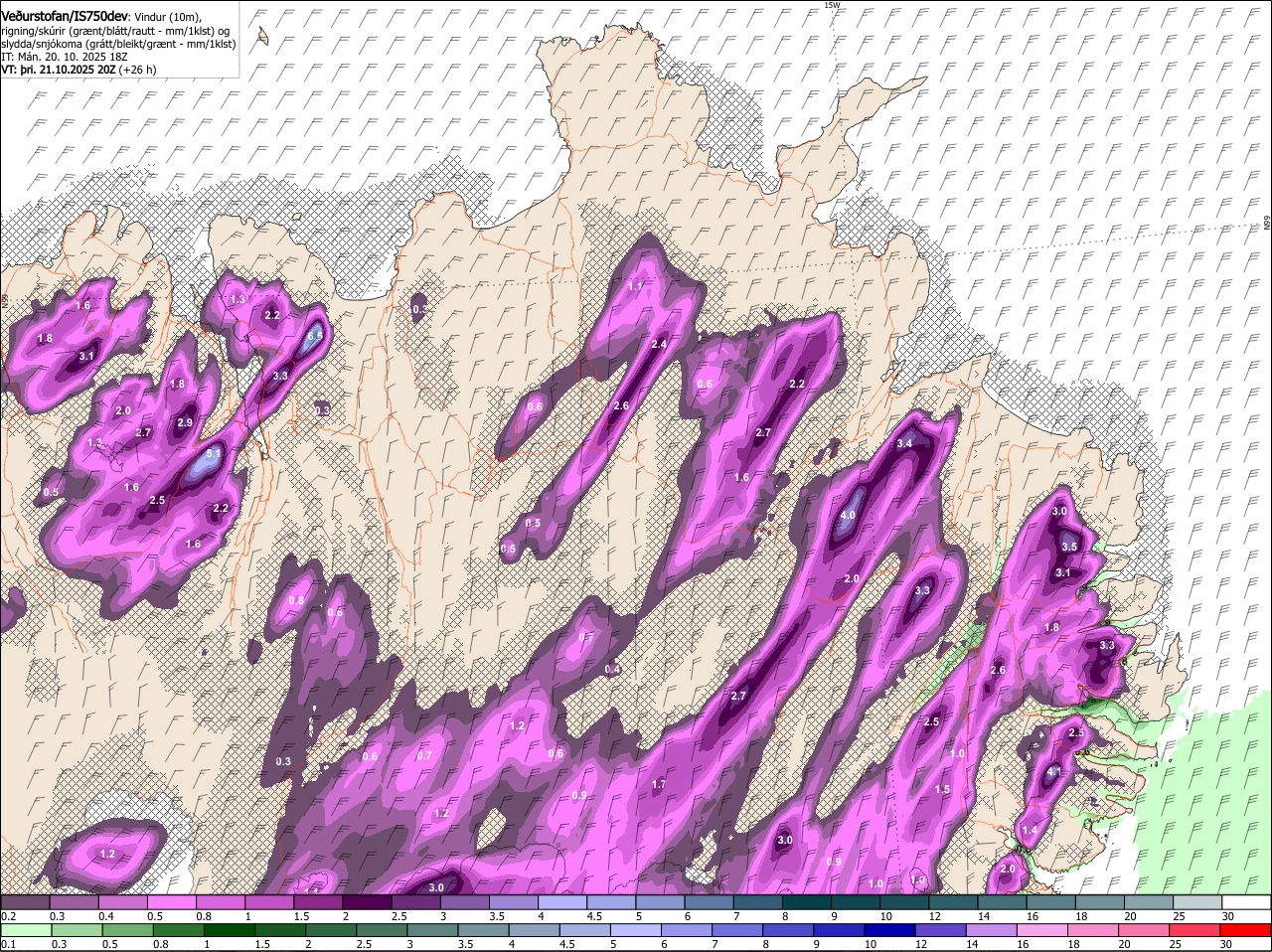This screenshot has width=1272, height=952.
Task: Click the '7' label in the purple legend row
Action: click(x=736, y=916)
